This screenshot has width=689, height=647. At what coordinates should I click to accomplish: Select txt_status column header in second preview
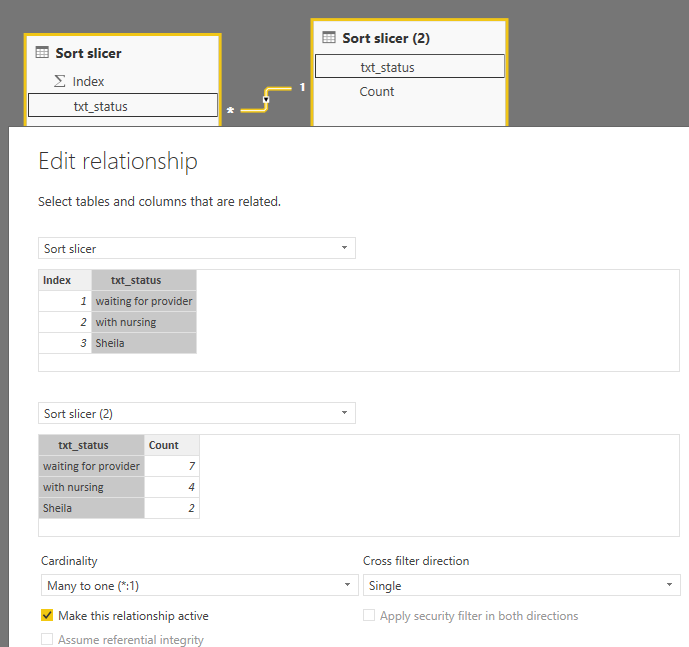pyautogui.click(x=91, y=445)
